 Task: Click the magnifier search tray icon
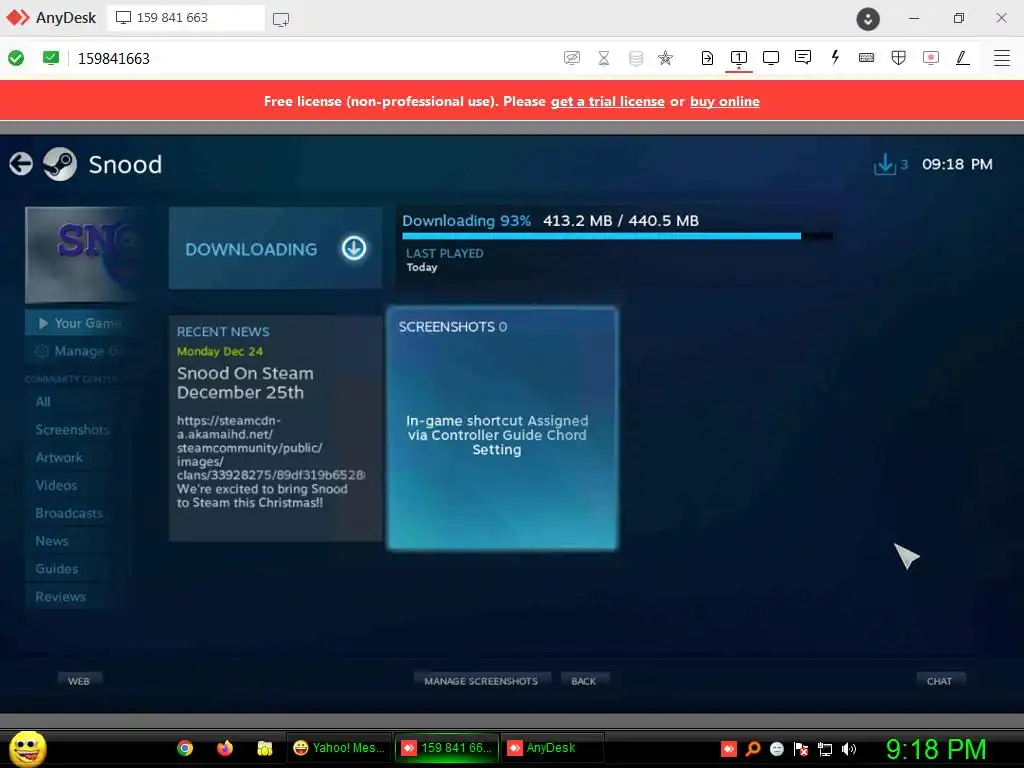(x=753, y=748)
